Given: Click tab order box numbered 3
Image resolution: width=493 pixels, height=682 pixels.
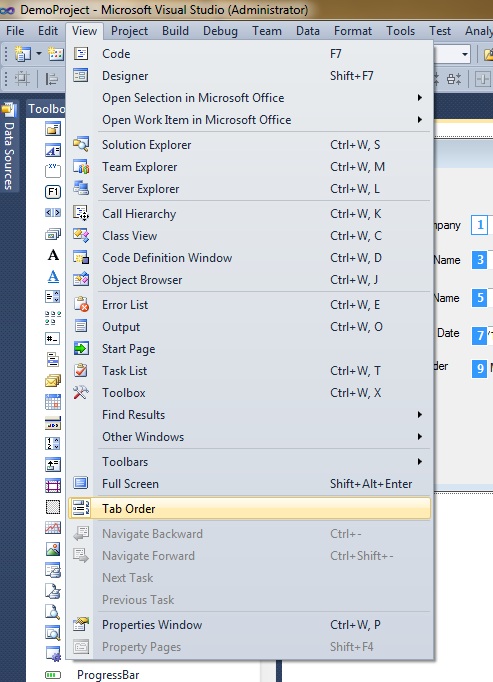Looking at the screenshot, I should coord(480,260).
